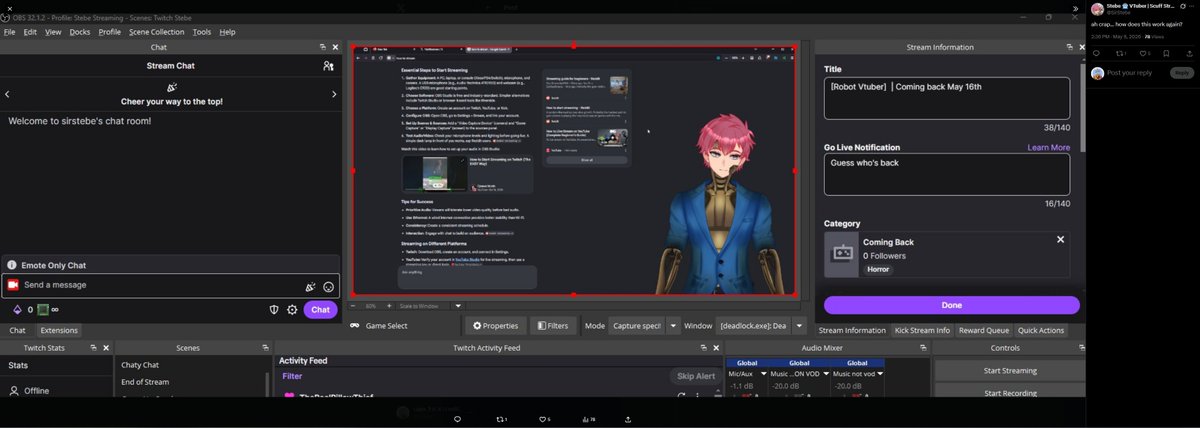Click the Scenes list scrollbar
Screen dimensions: 1200x428
click(x=267, y=385)
